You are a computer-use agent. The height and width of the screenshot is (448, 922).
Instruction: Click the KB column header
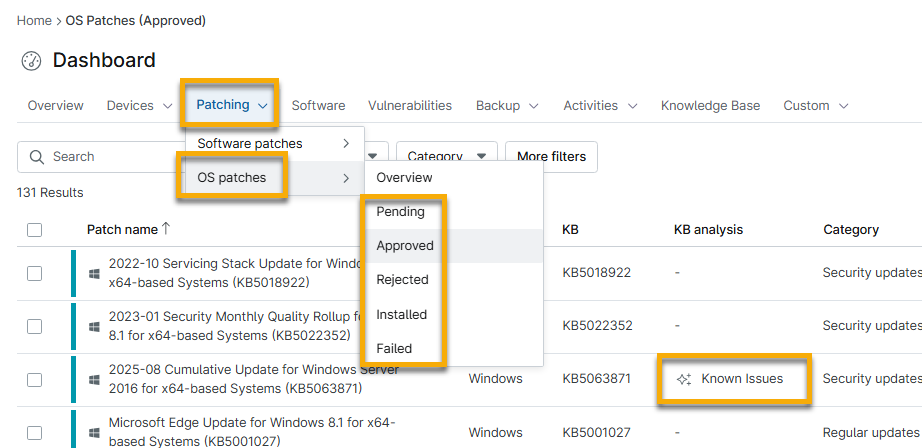[570, 229]
